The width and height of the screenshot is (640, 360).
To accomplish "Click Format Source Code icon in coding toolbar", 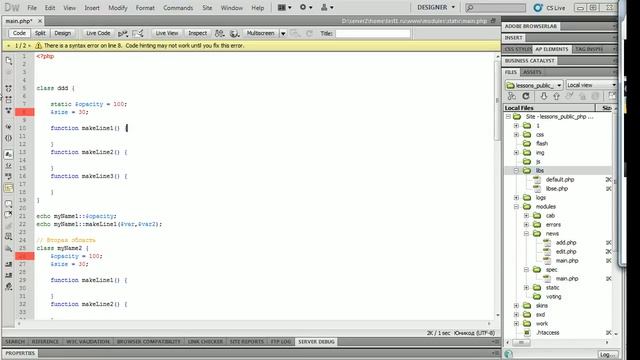I will [9, 287].
